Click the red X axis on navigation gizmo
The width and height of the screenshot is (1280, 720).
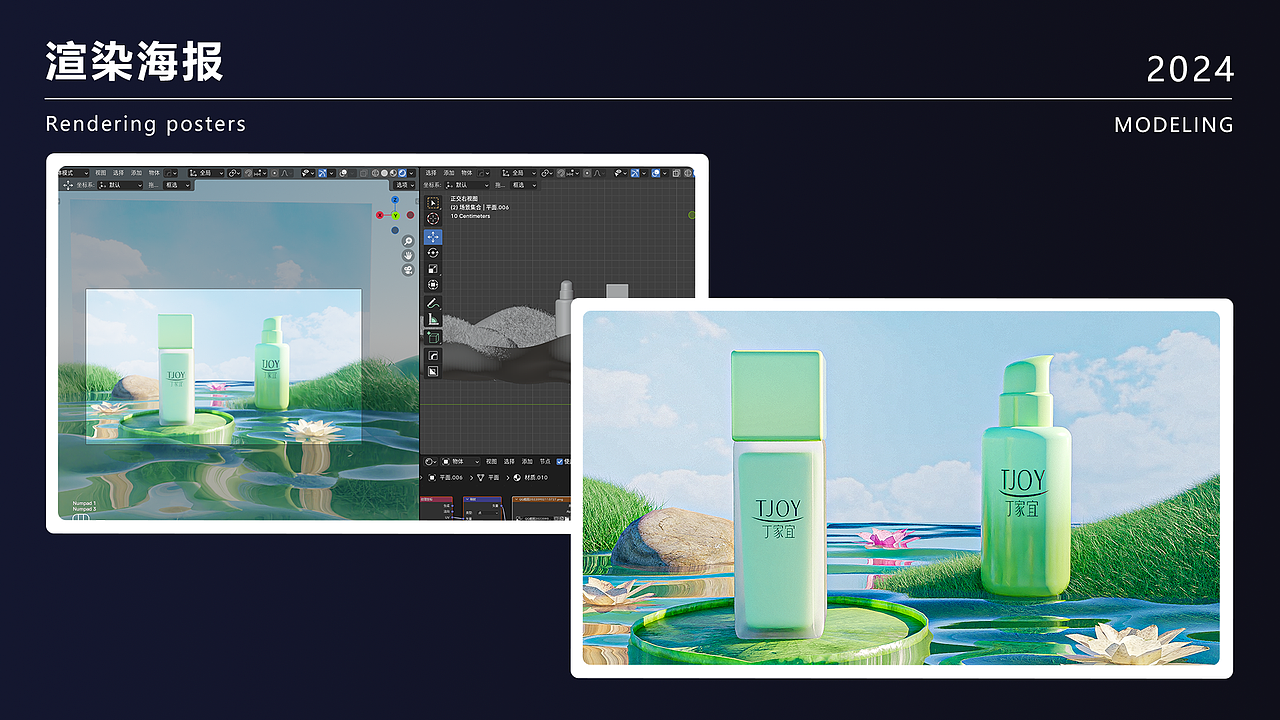[380, 215]
